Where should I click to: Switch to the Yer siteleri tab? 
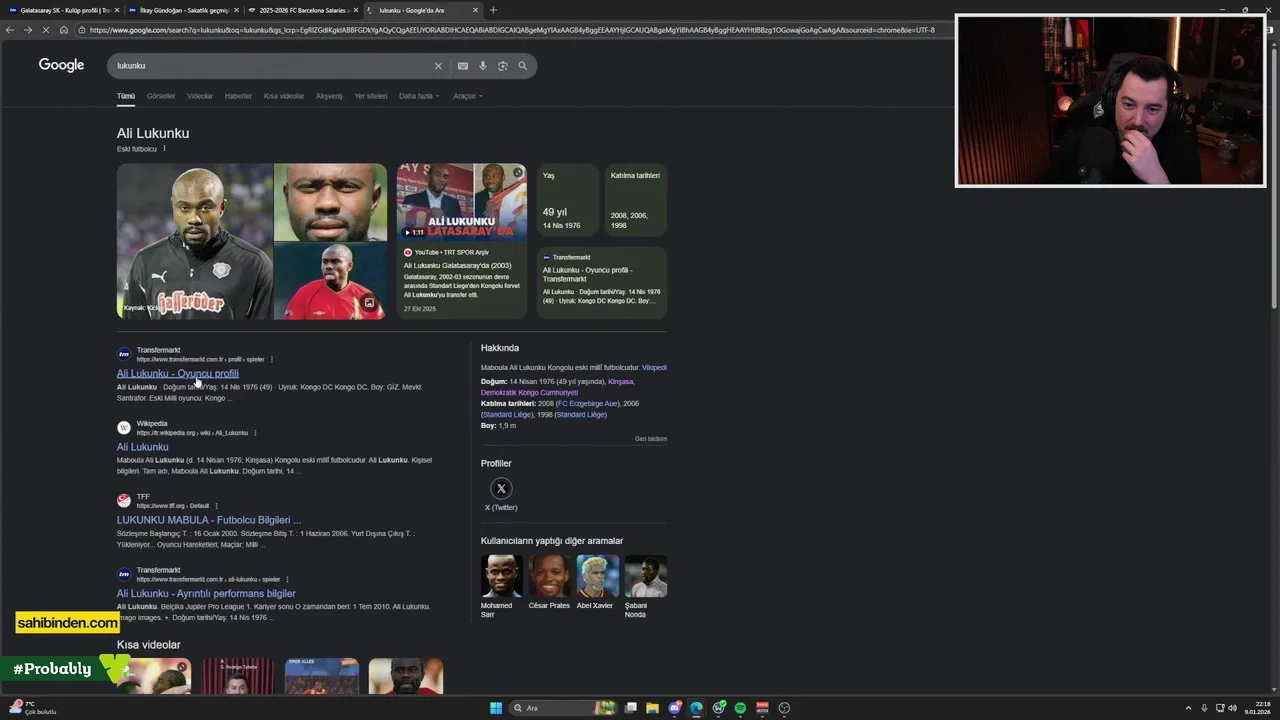click(x=370, y=96)
